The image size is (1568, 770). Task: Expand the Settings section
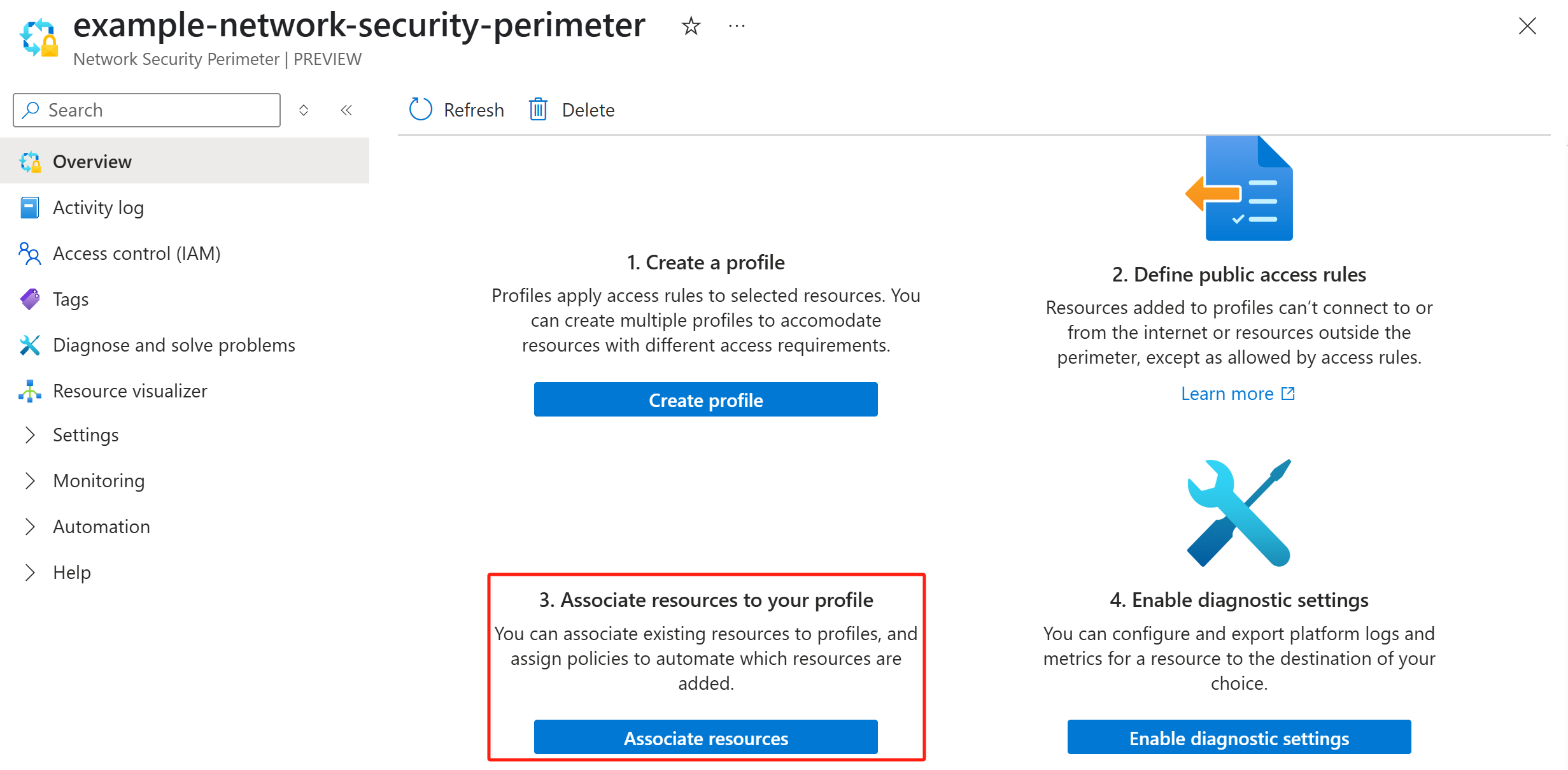pyautogui.click(x=185, y=435)
